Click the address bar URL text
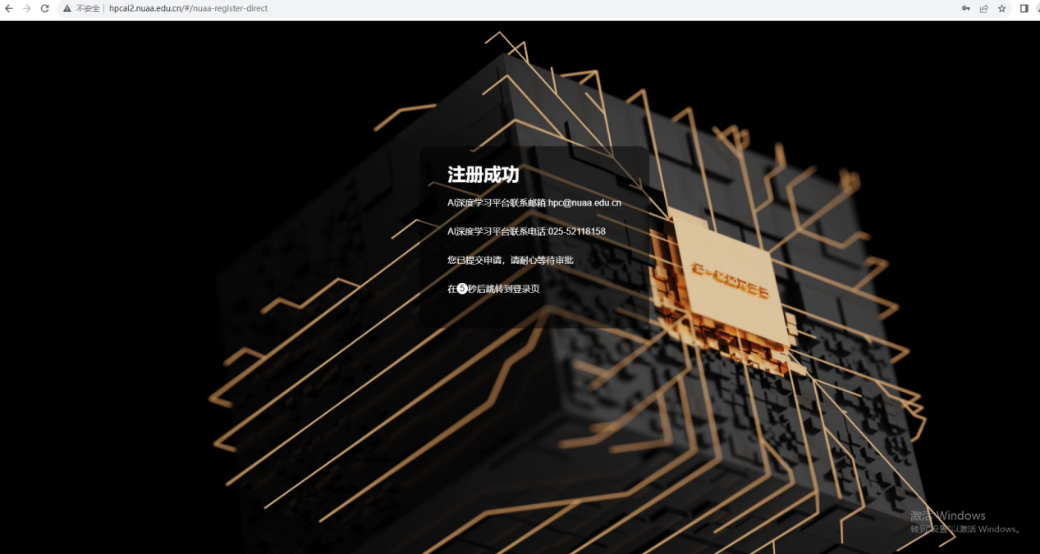The image size is (1040, 554). (x=188, y=8)
